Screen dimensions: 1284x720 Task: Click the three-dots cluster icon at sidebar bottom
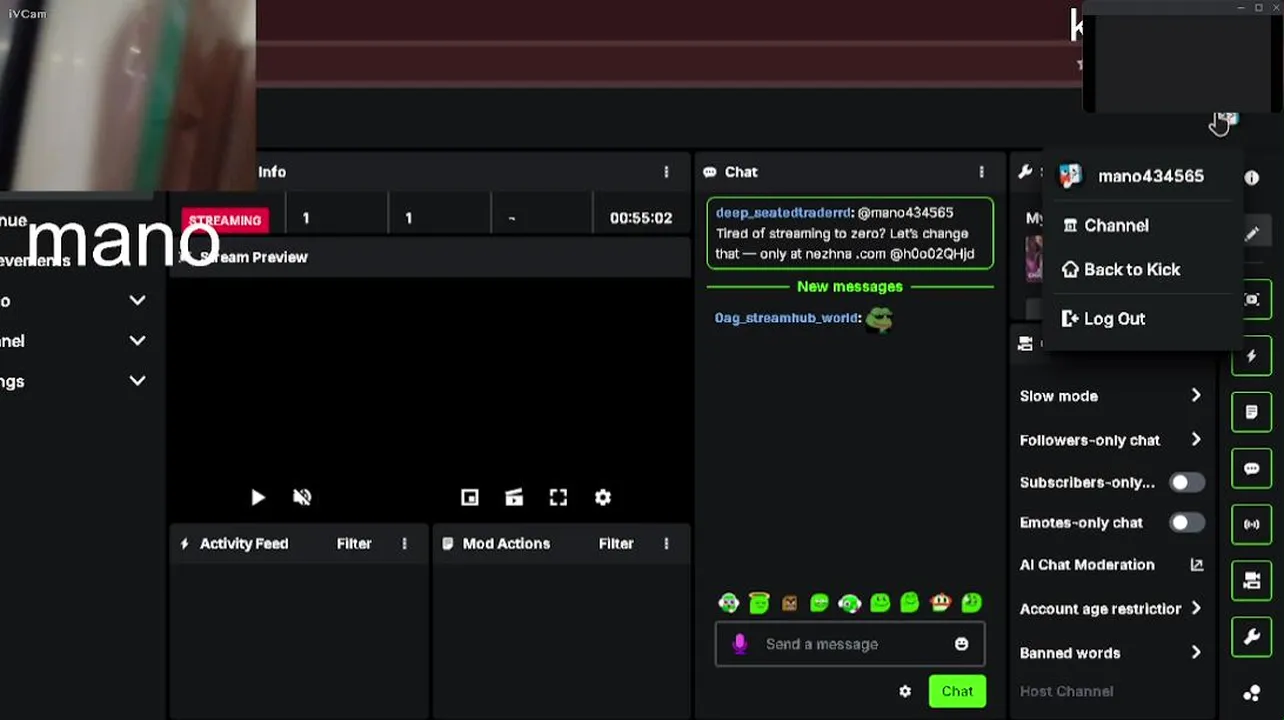coord(1251,693)
